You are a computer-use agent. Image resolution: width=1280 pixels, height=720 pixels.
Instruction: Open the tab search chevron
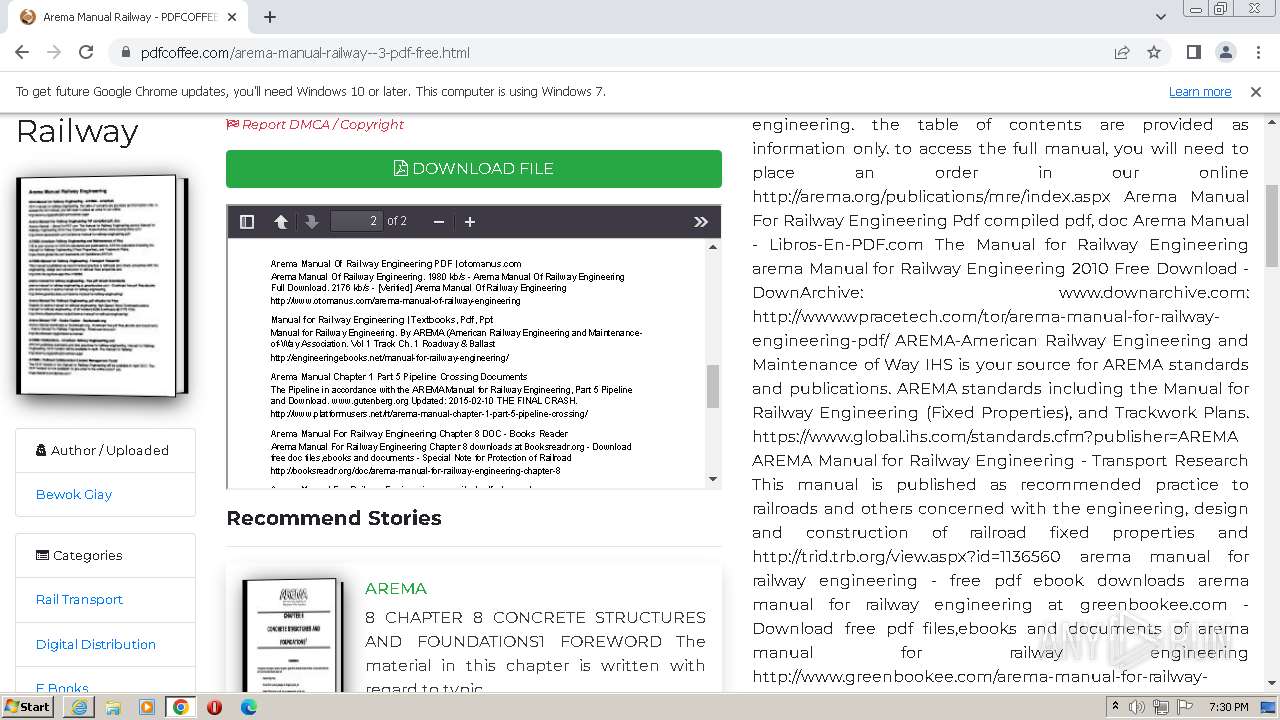click(x=1161, y=17)
